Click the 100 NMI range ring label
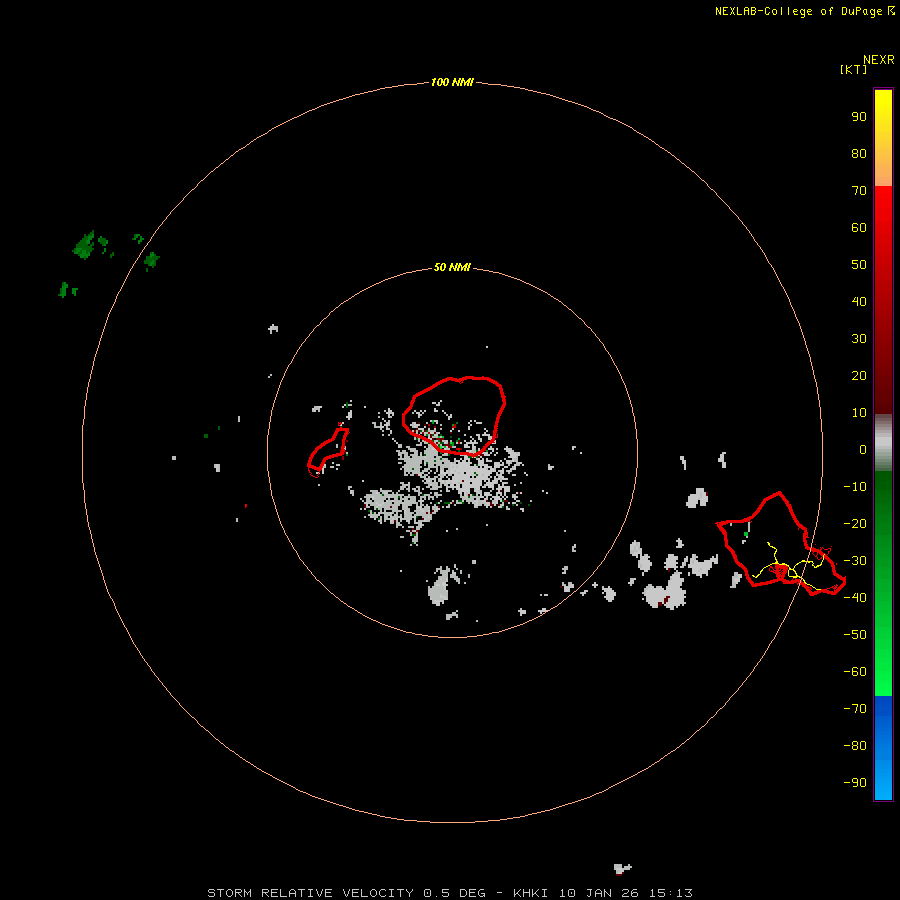 (x=452, y=82)
